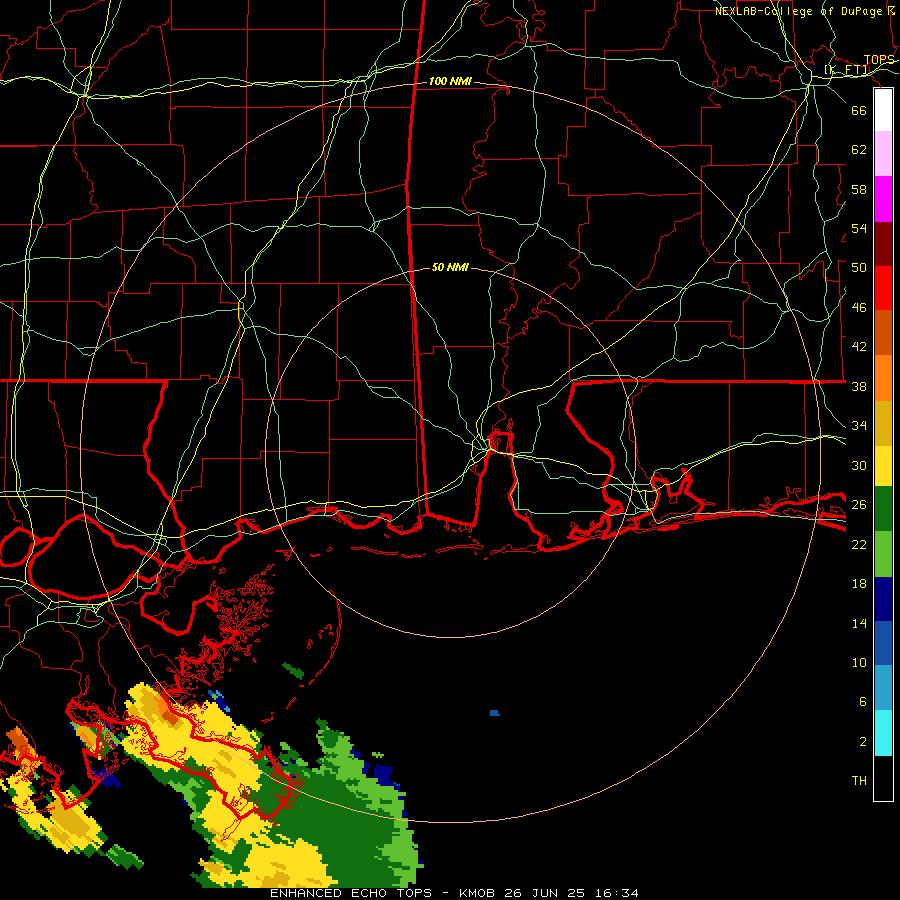The image size is (900, 900).
Task: Click the legend value "18"
Action: coord(859,584)
